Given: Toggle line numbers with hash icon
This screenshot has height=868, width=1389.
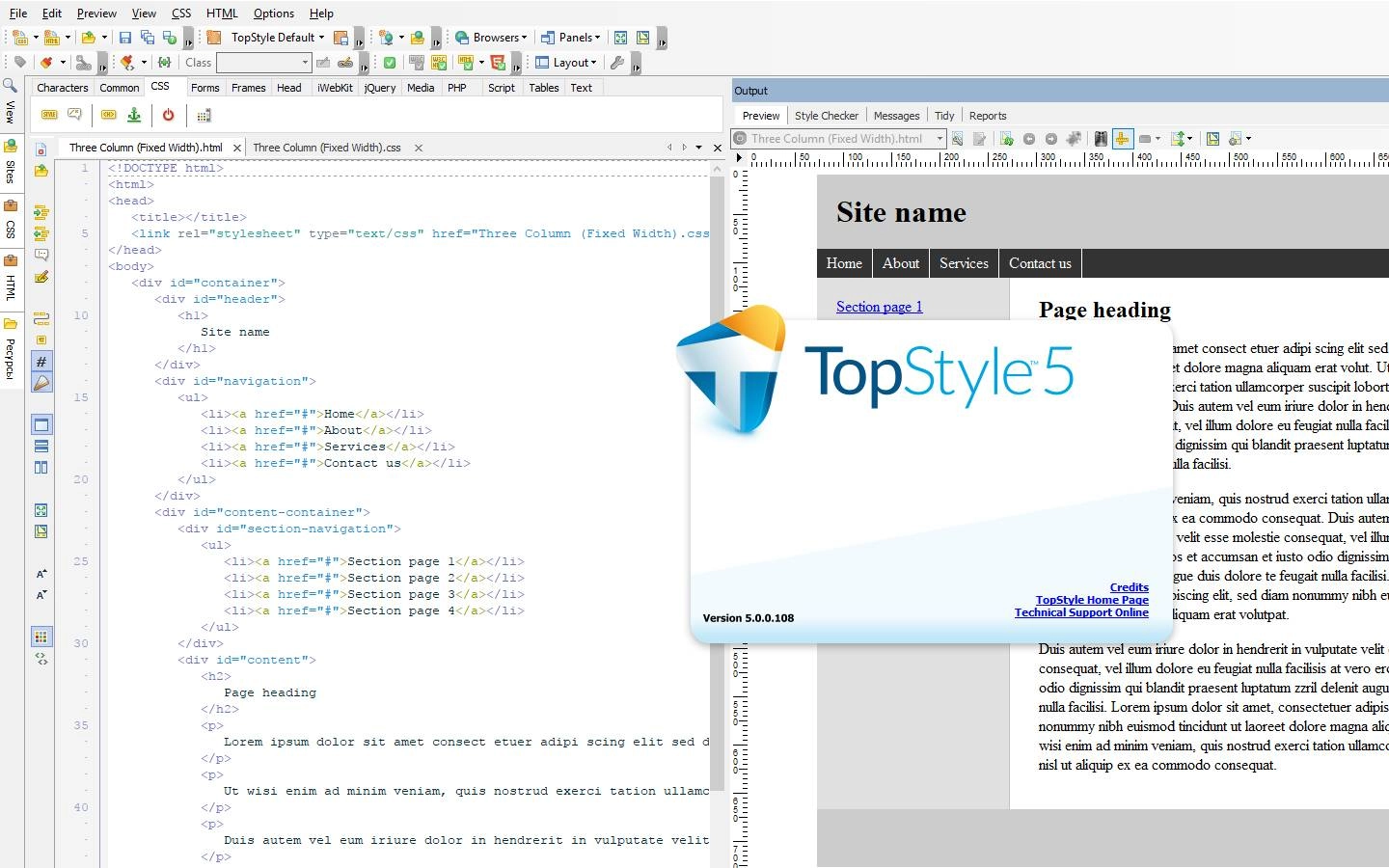Looking at the screenshot, I should tap(41, 362).
